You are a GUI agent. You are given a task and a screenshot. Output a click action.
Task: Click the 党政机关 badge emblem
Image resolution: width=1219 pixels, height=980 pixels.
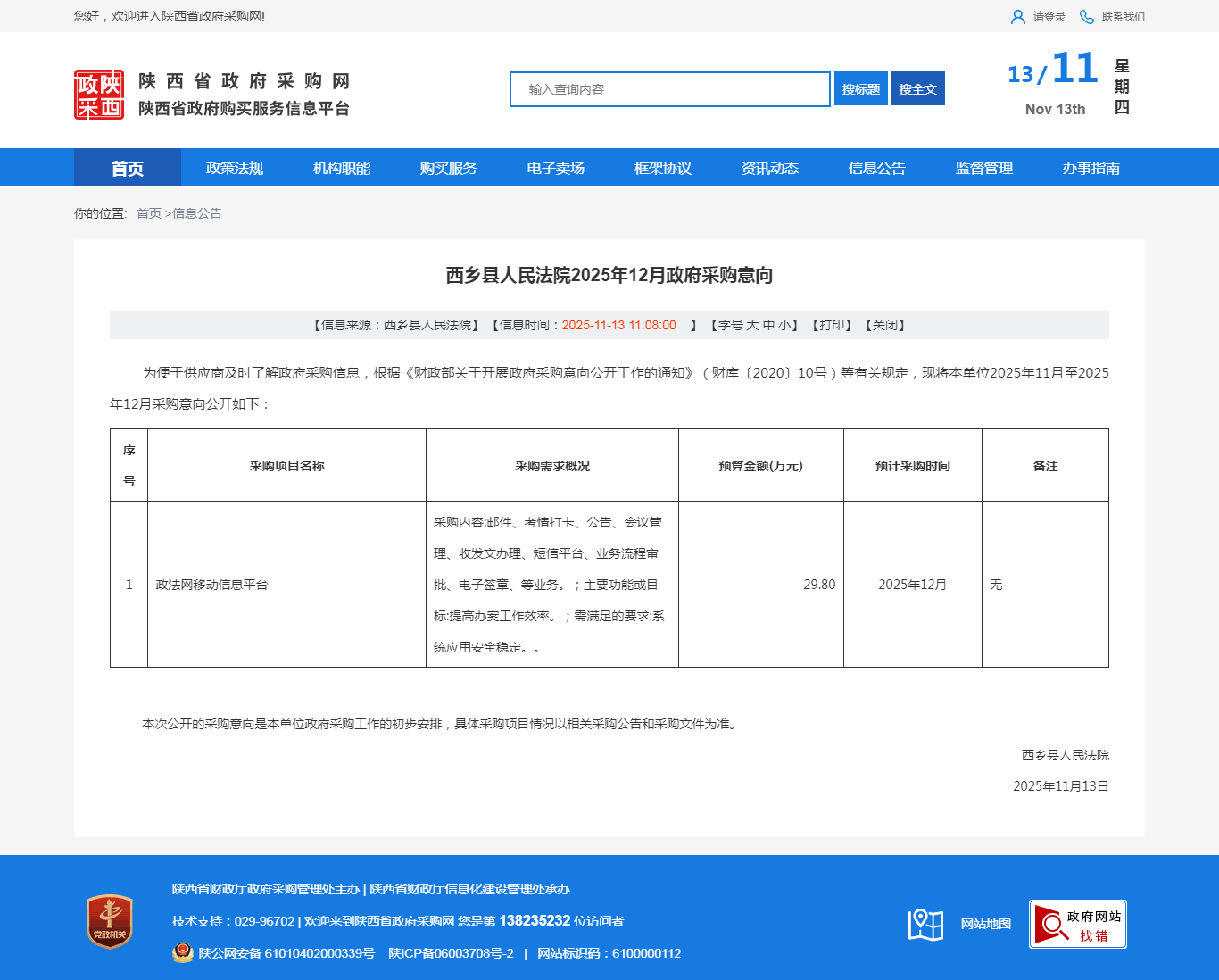[110, 921]
